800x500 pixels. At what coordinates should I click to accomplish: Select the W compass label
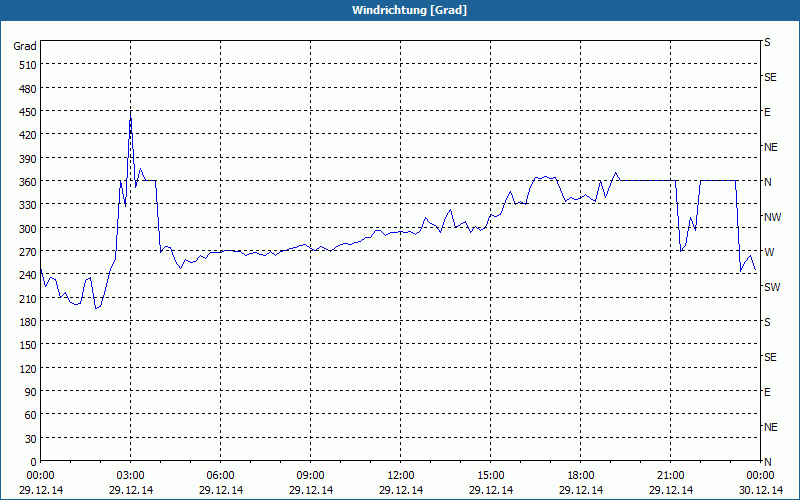[x=769, y=252]
